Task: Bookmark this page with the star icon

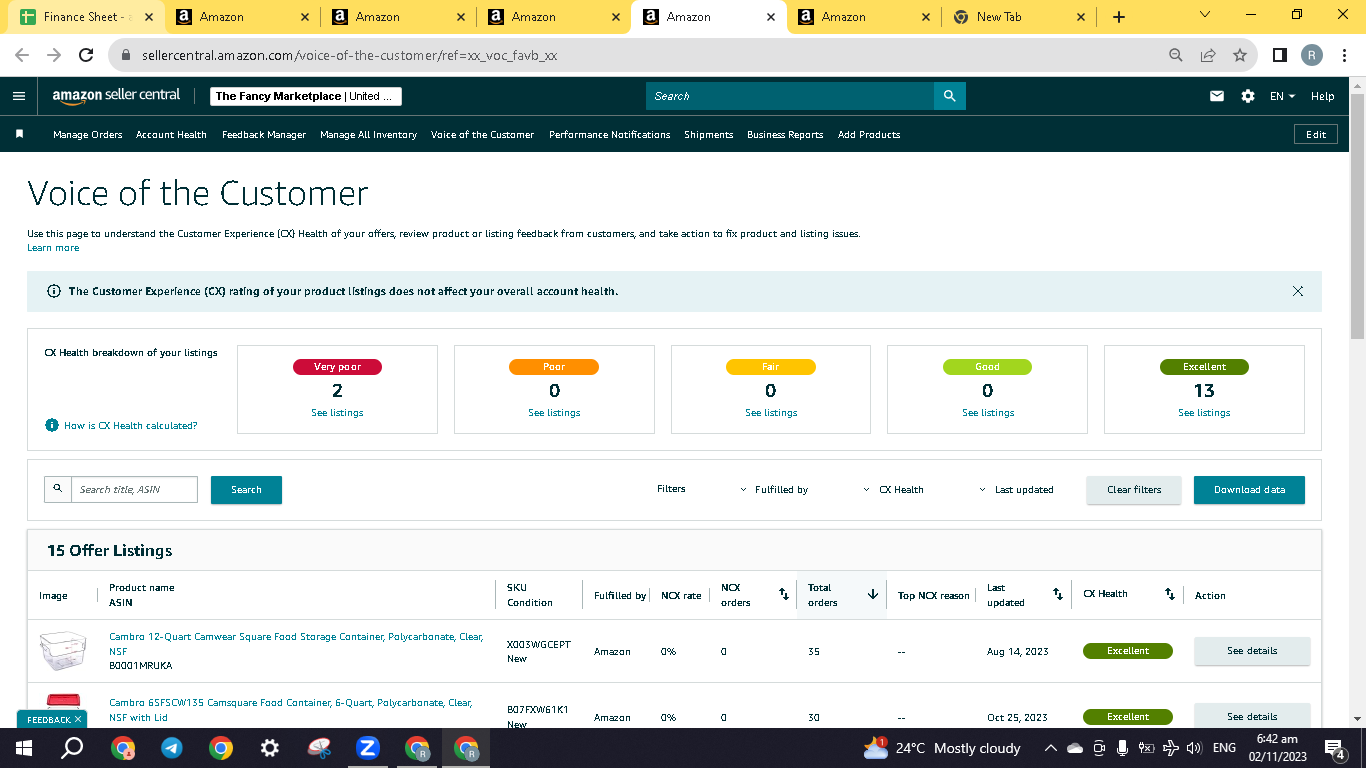Action: 1240,55
